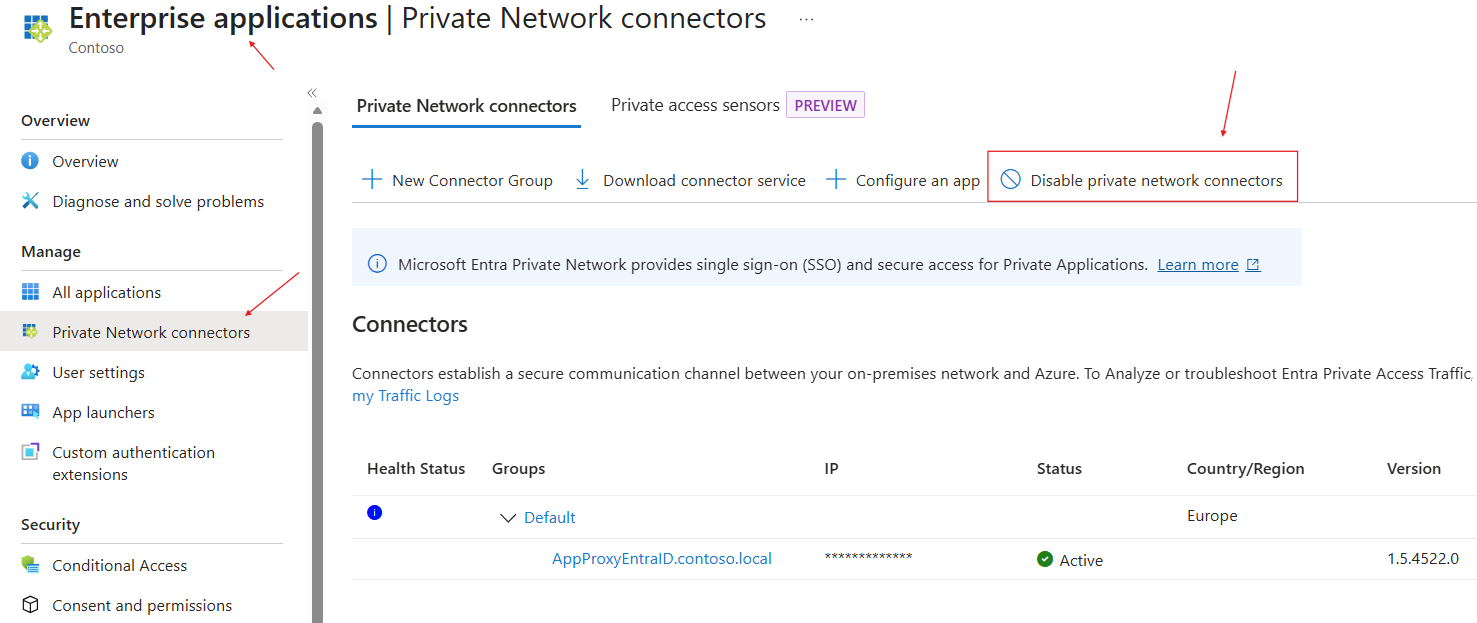The width and height of the screenshot is (1477, 623).
Task: Click the User settings gear-person icon
Action: [31, 372]
